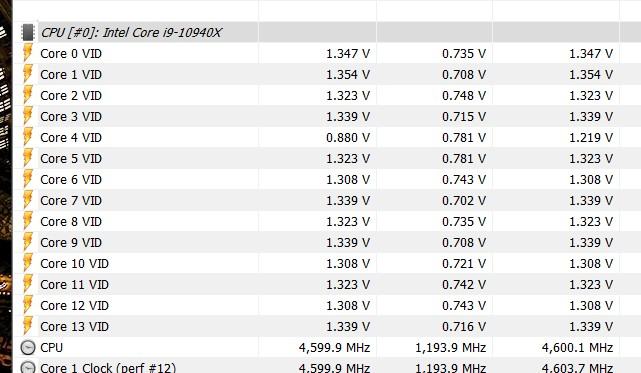Select the Core 2 VID sensor row
641x373 pixels.
pyautogui.click(x=327, y=95)
